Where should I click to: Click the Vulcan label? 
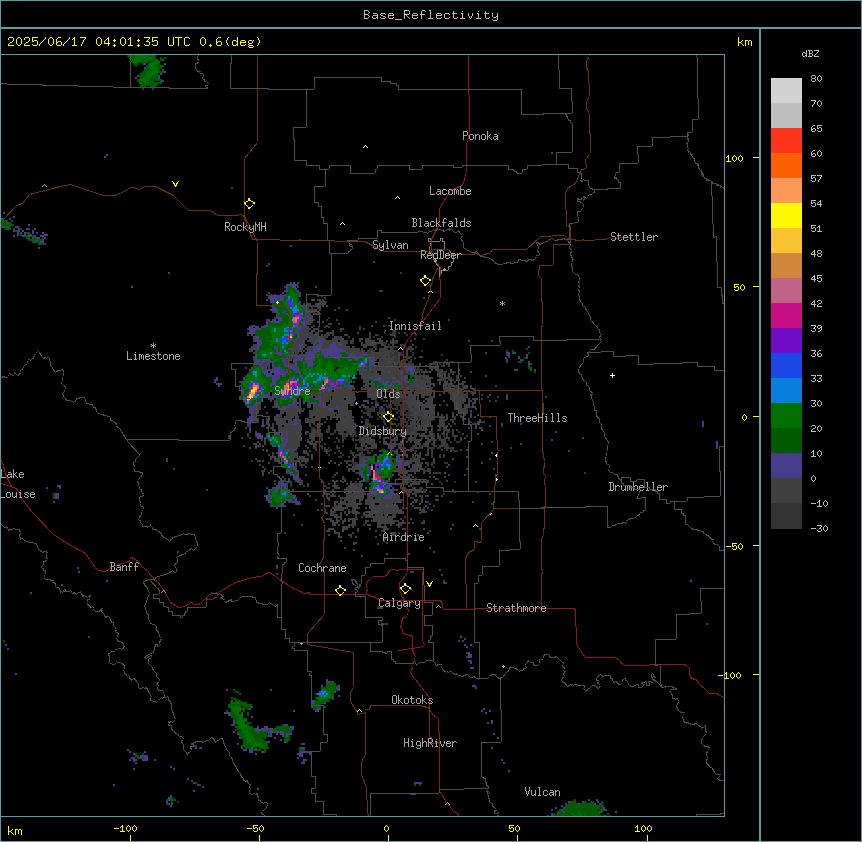(542, 792)
